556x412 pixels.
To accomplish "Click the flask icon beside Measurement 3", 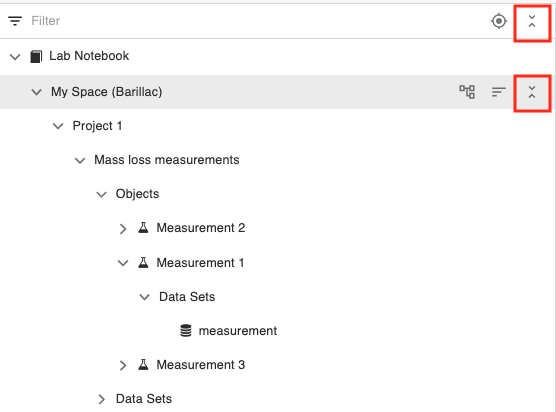I will 143,364.
